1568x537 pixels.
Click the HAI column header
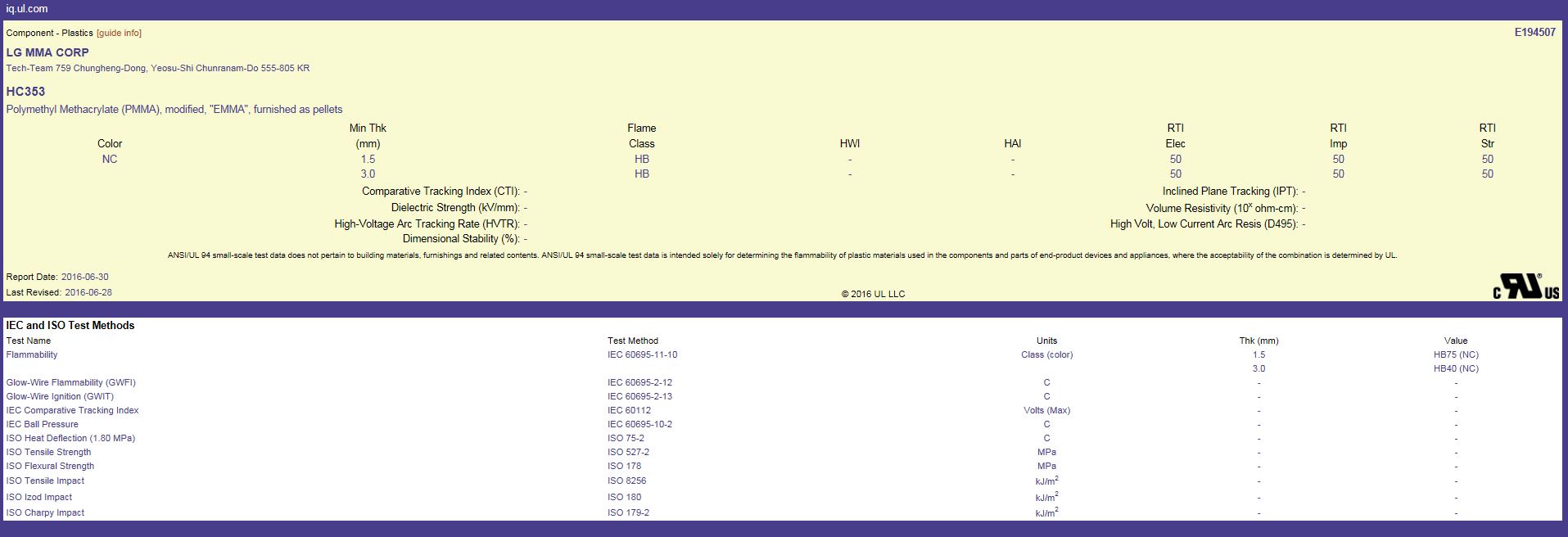pos(1013,143)
